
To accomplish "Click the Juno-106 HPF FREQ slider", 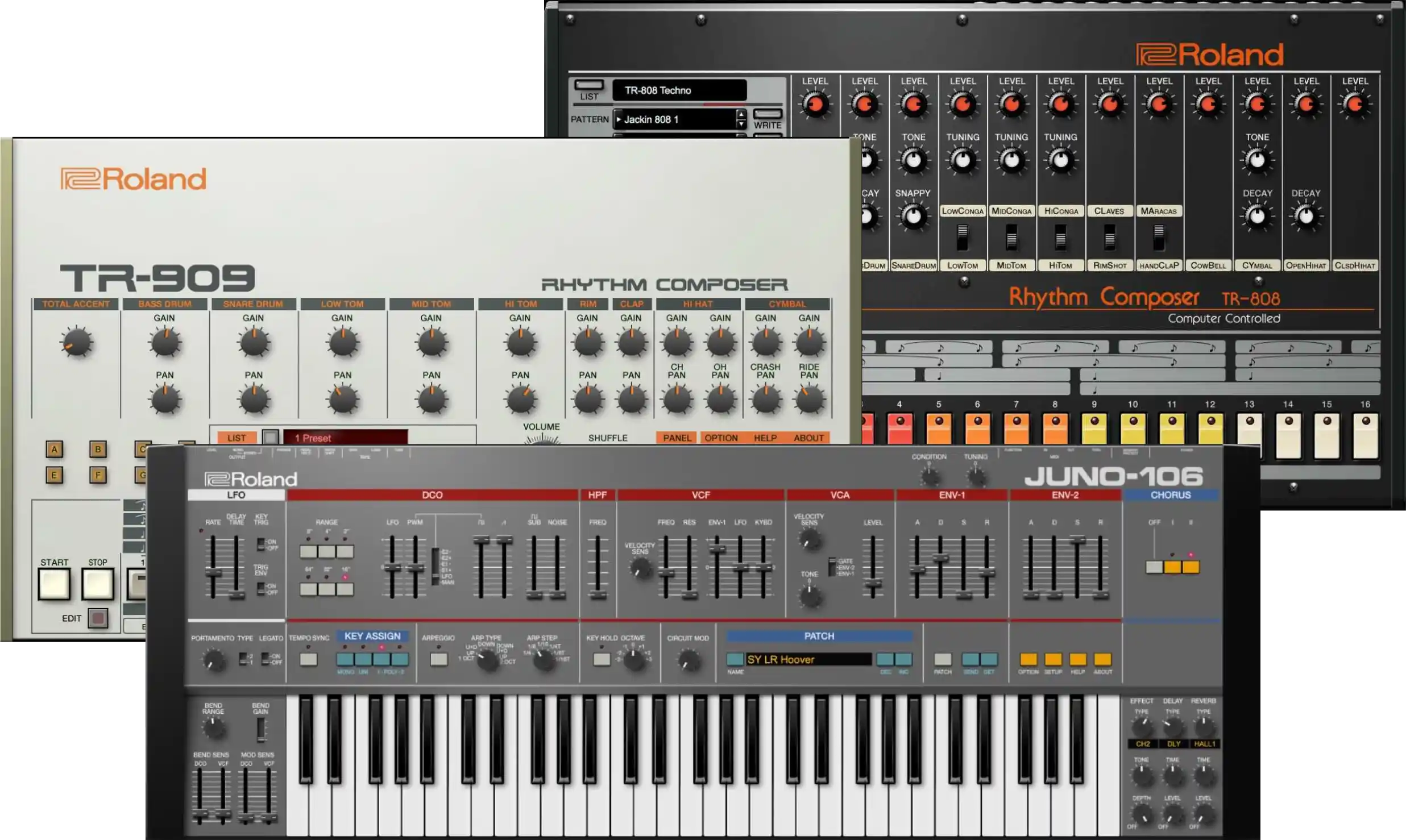I will point(597,594).
